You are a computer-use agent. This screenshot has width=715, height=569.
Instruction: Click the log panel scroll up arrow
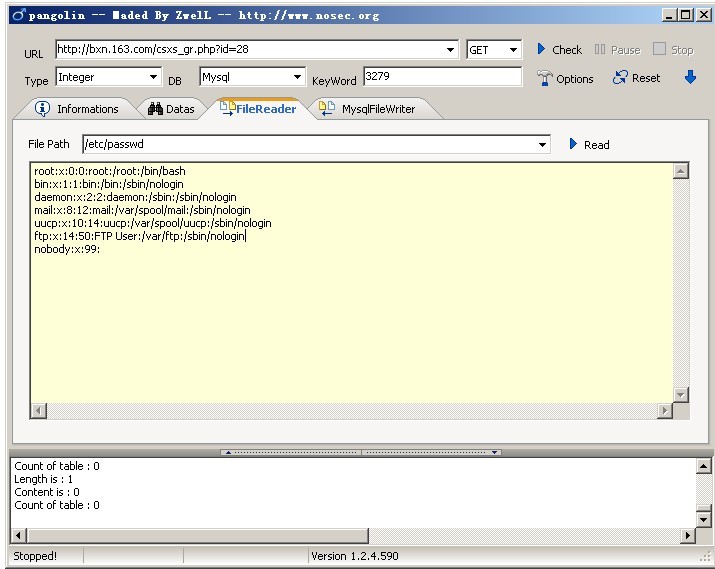pos(703,466)
